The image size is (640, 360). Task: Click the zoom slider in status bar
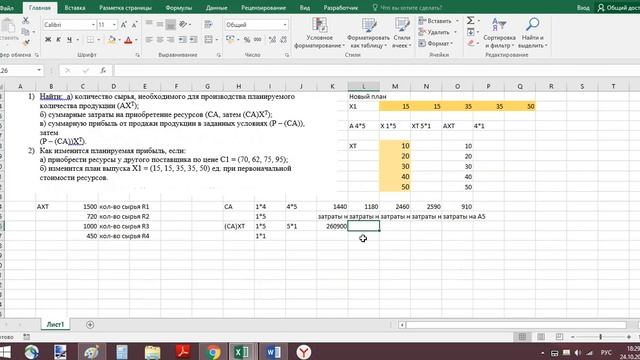(600, 337)
